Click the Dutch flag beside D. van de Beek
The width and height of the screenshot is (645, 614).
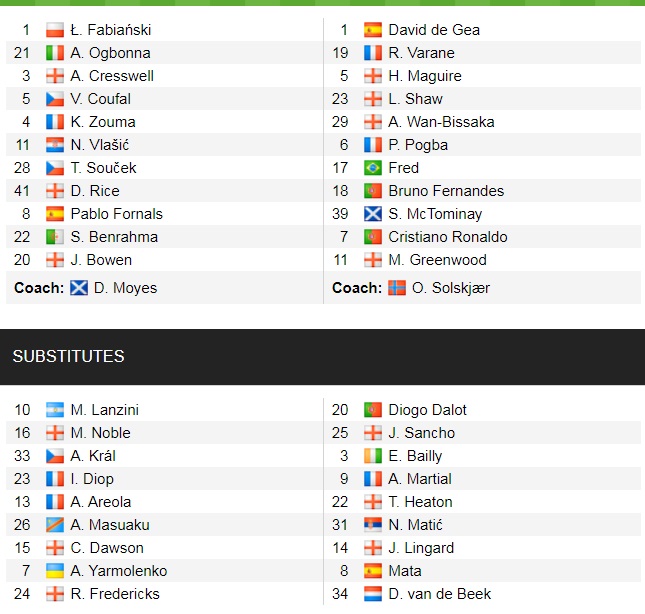pos(373,594)
